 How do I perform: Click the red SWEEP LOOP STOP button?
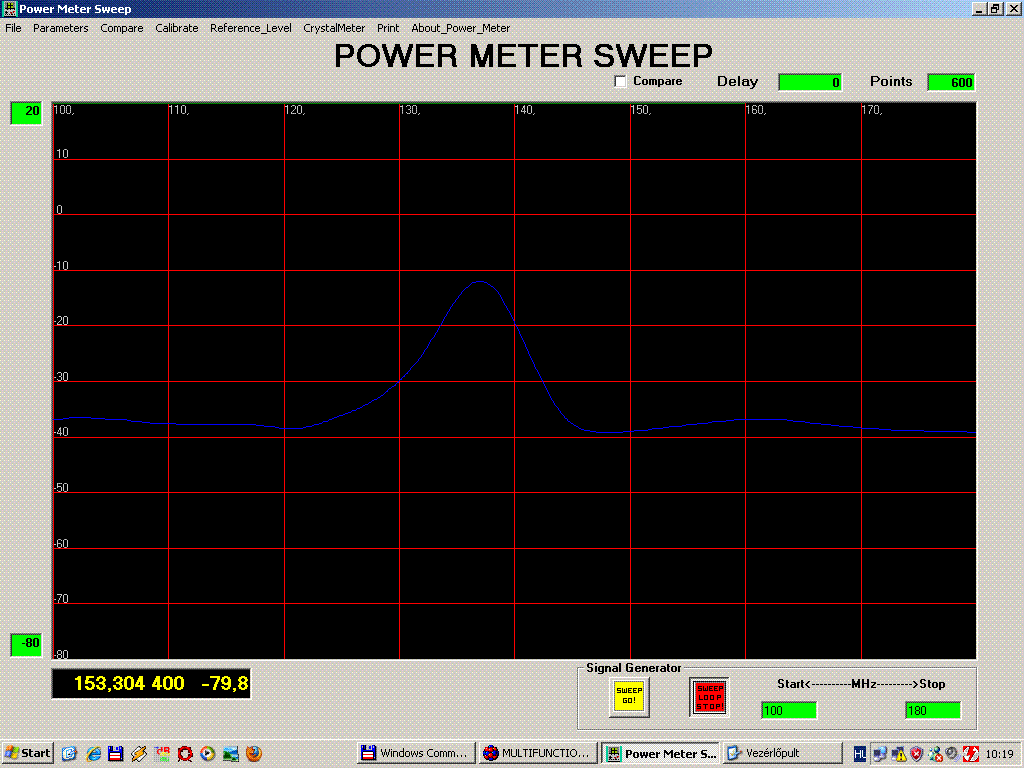coord(709,697)
